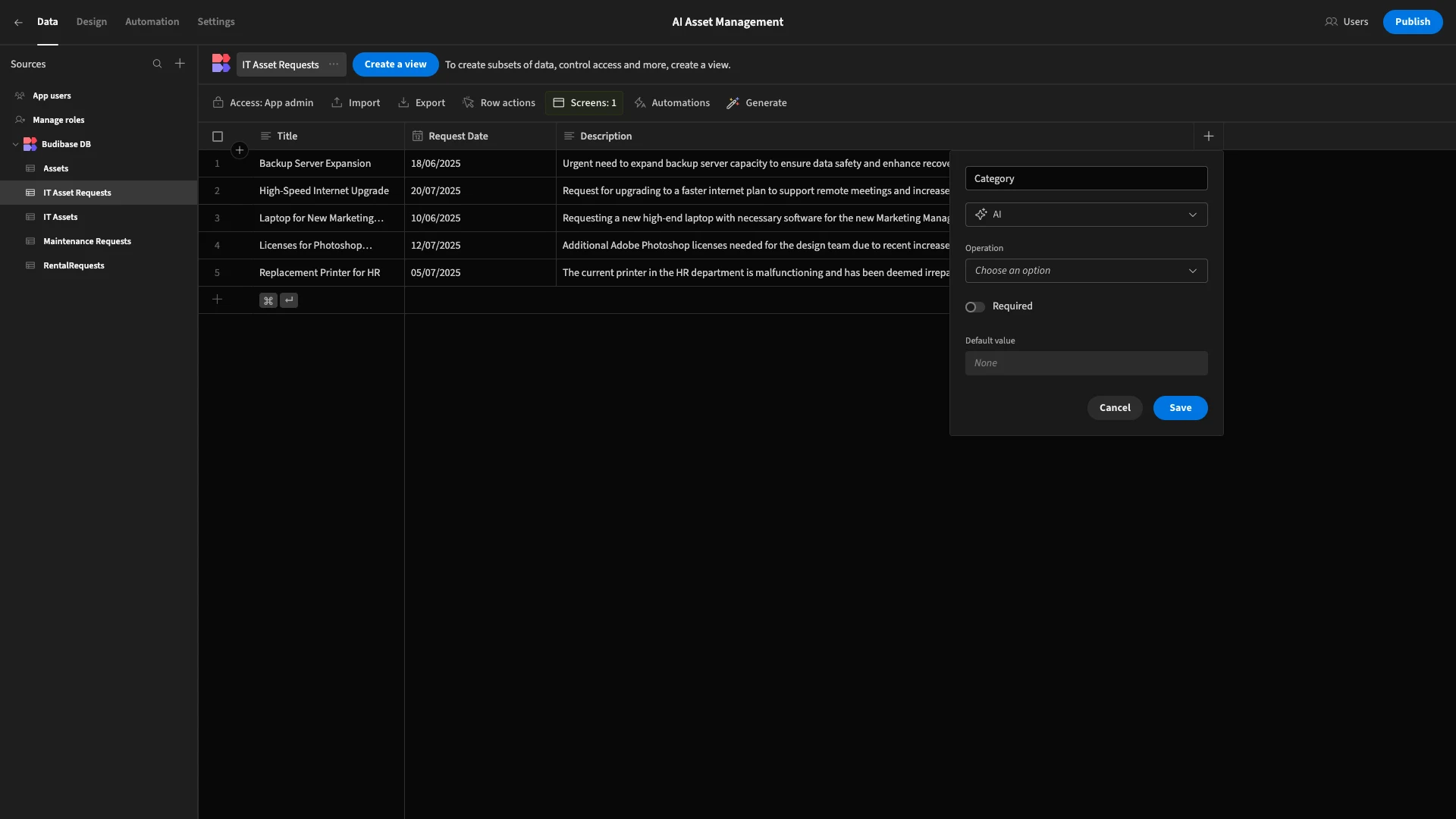Click the 'Additional Adobe Photoshop licenses' description
Image resolution: width=1456 pixels, height=819 pixels.
click(753, 246)
